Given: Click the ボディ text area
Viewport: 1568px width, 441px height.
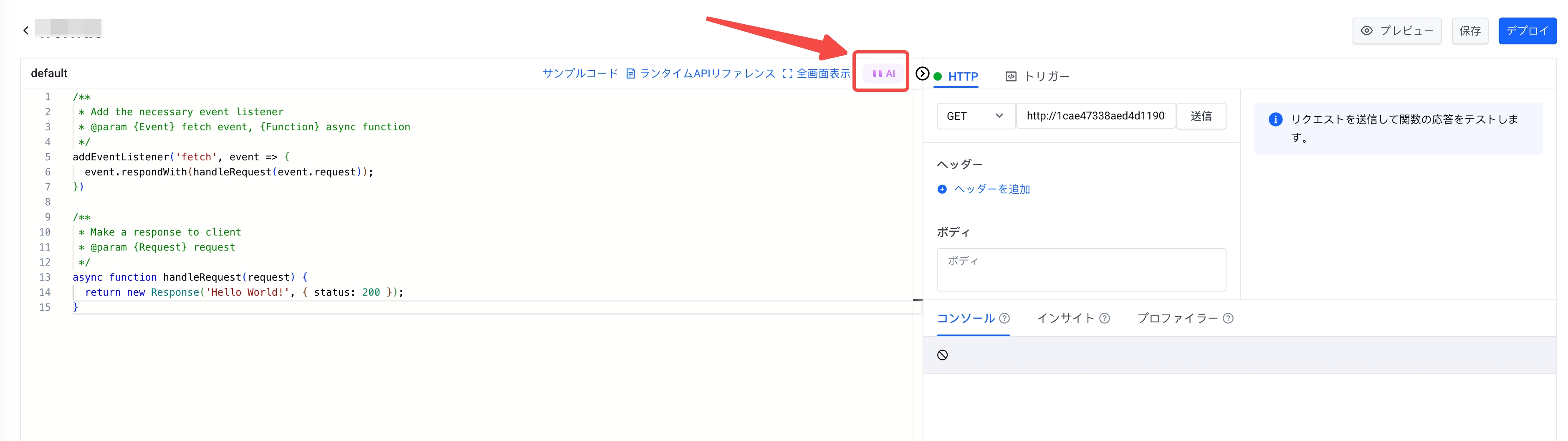Looking at the screenshot, I should tap(1080, 270).
